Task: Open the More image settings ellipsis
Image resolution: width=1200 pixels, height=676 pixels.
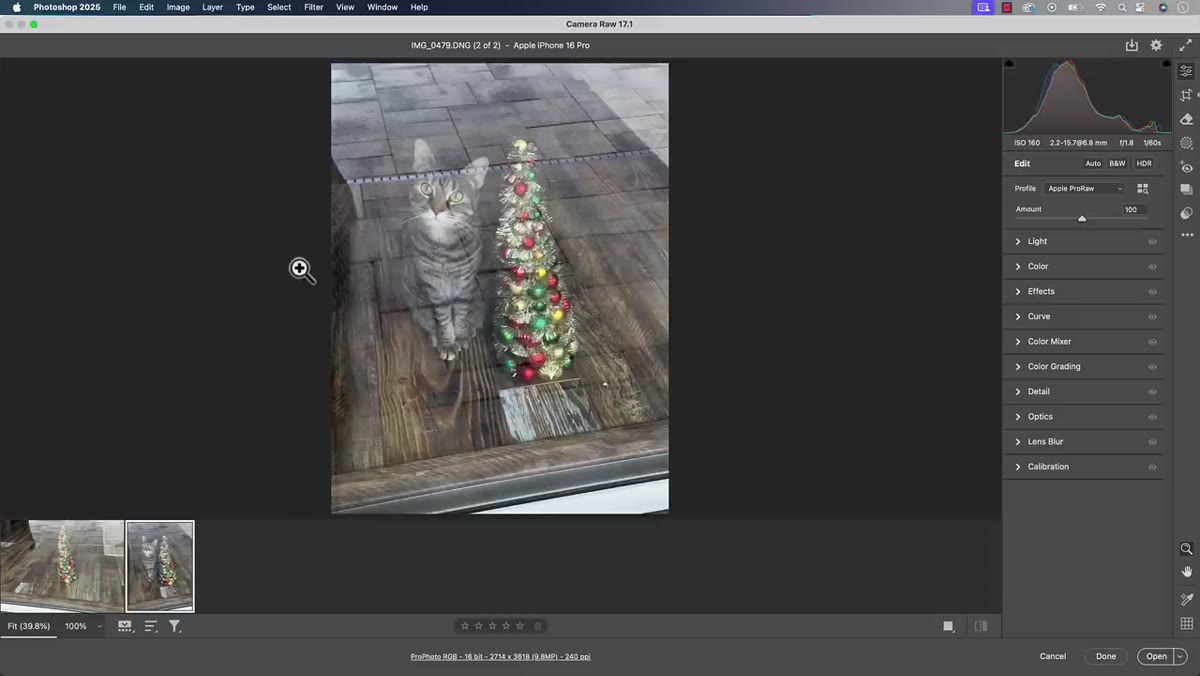Action: (1186, 235)
